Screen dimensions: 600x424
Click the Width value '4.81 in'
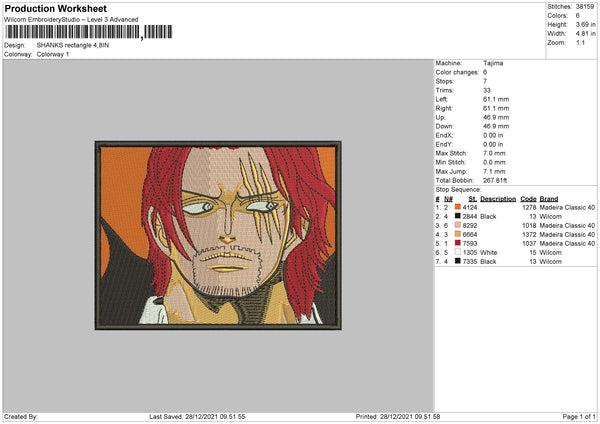pyautogui.click(x=585, y=34)
